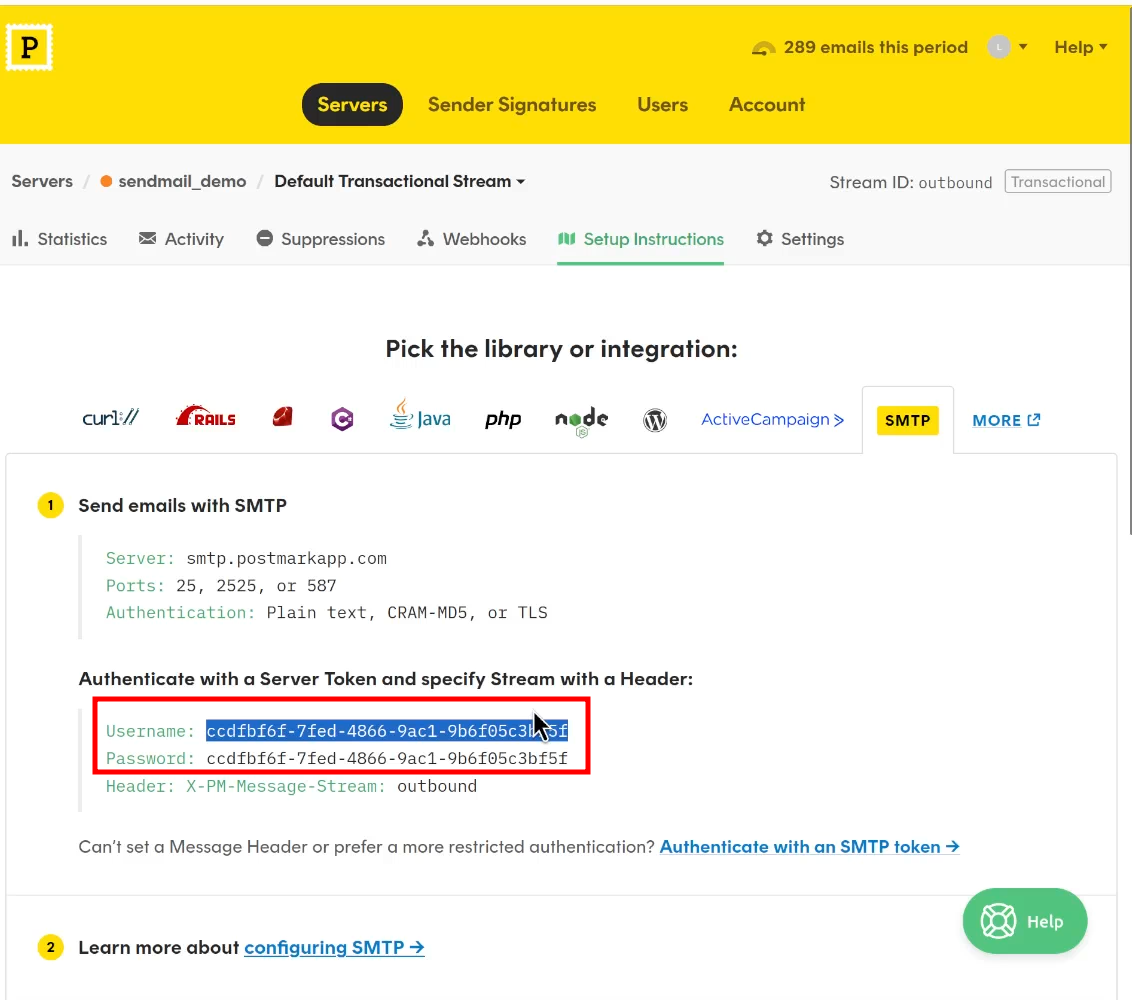
Task: Select the WordPress integration icon
Action: click(x=655, y=420)
